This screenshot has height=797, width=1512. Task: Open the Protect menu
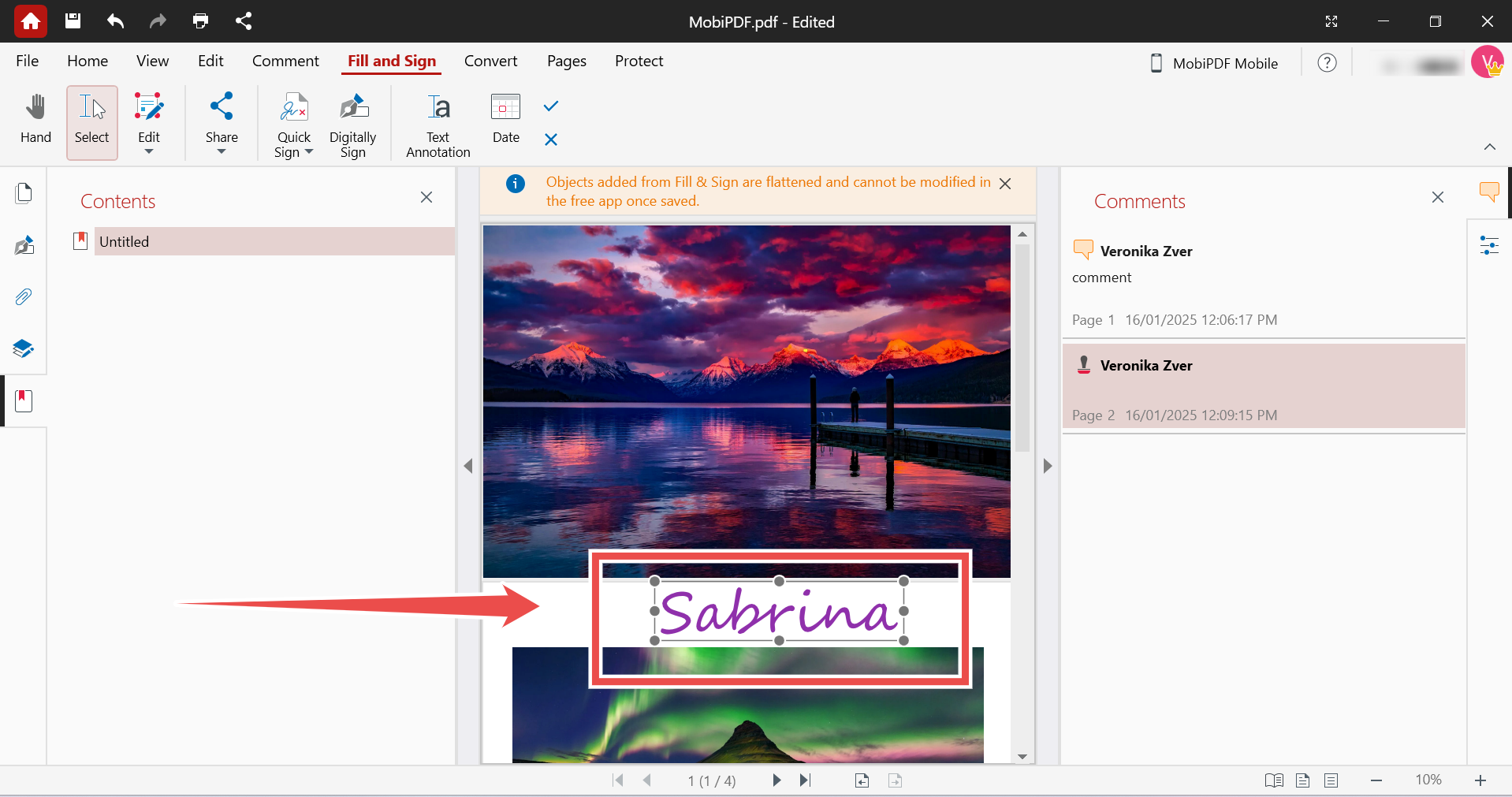pyautogui.click(x=639, y=61)
